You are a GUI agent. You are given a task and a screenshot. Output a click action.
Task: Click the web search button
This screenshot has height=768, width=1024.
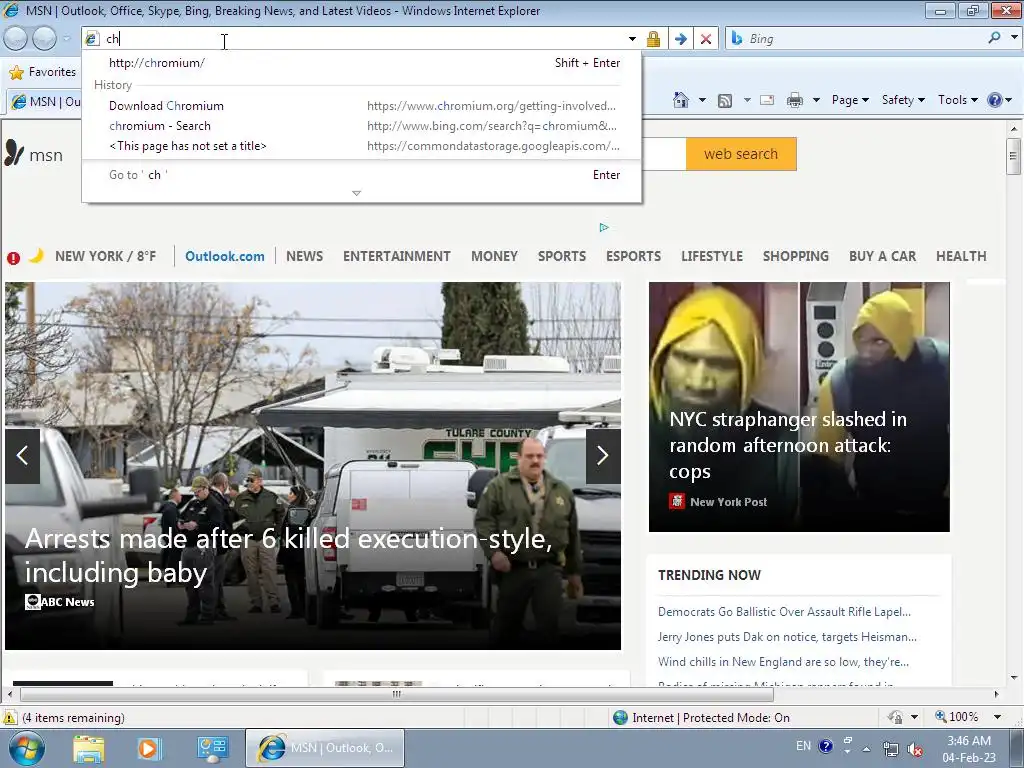point(741,154)
